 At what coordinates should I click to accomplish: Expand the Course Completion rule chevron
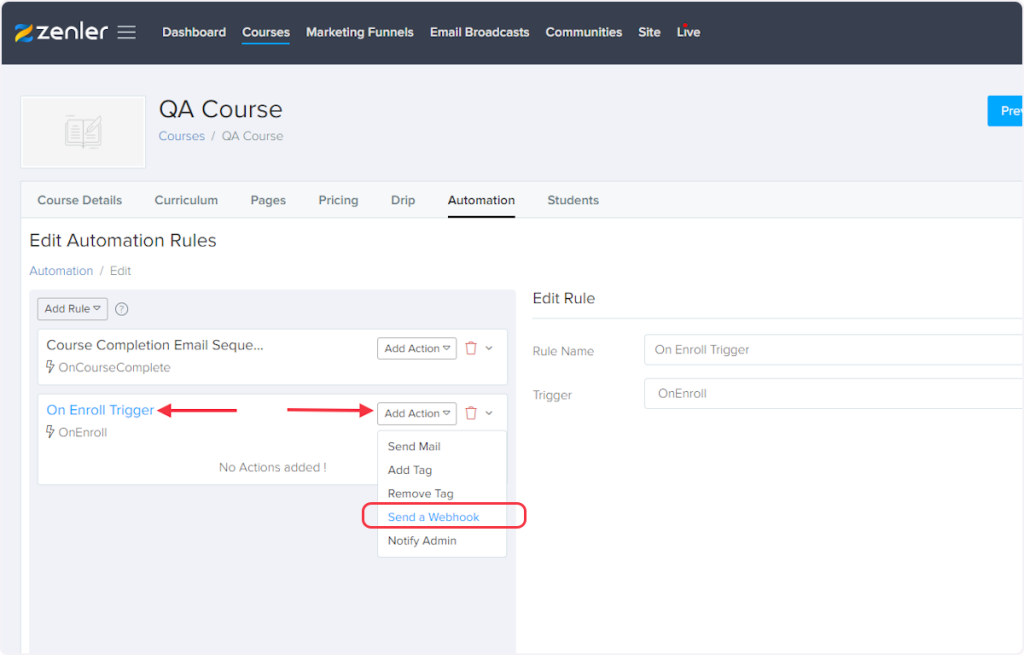(x=489, y=348)
